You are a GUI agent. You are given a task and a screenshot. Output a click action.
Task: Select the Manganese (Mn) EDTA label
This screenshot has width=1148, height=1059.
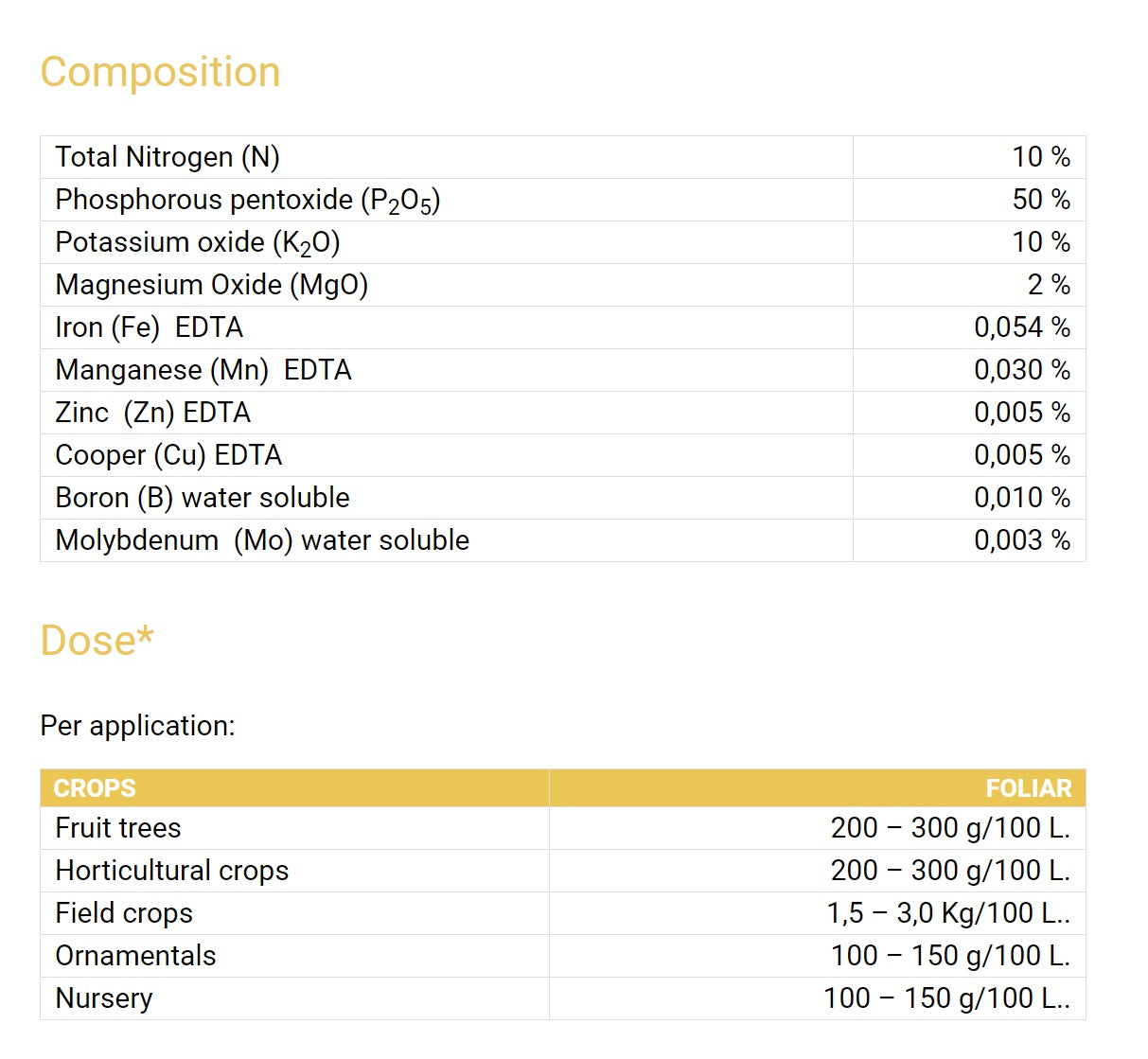[203, 370]
